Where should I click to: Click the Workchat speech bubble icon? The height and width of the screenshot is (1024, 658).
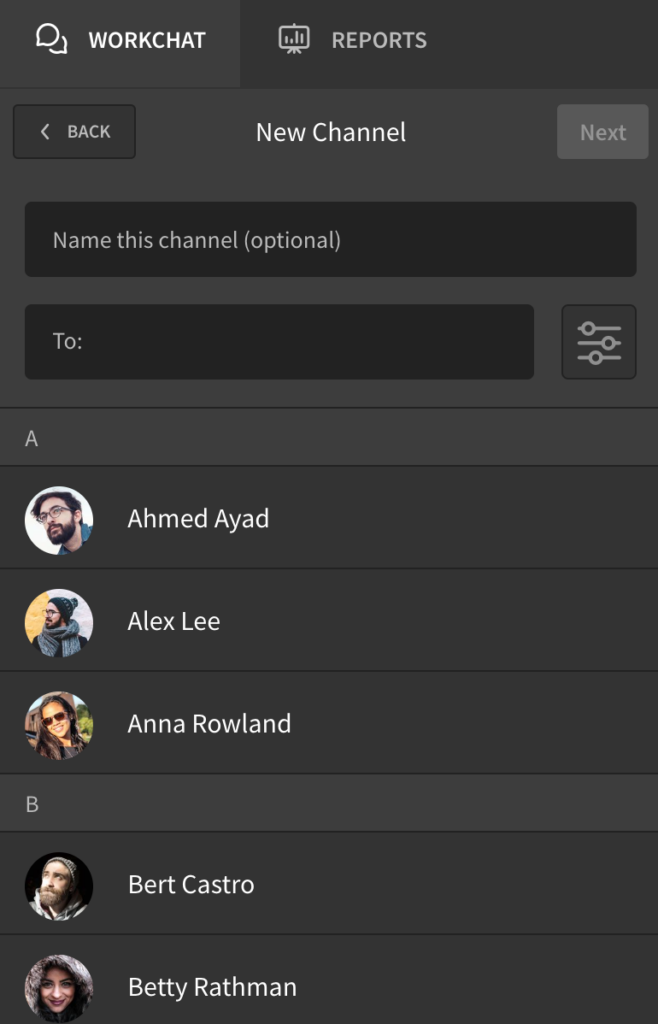[x=48, y=38]
